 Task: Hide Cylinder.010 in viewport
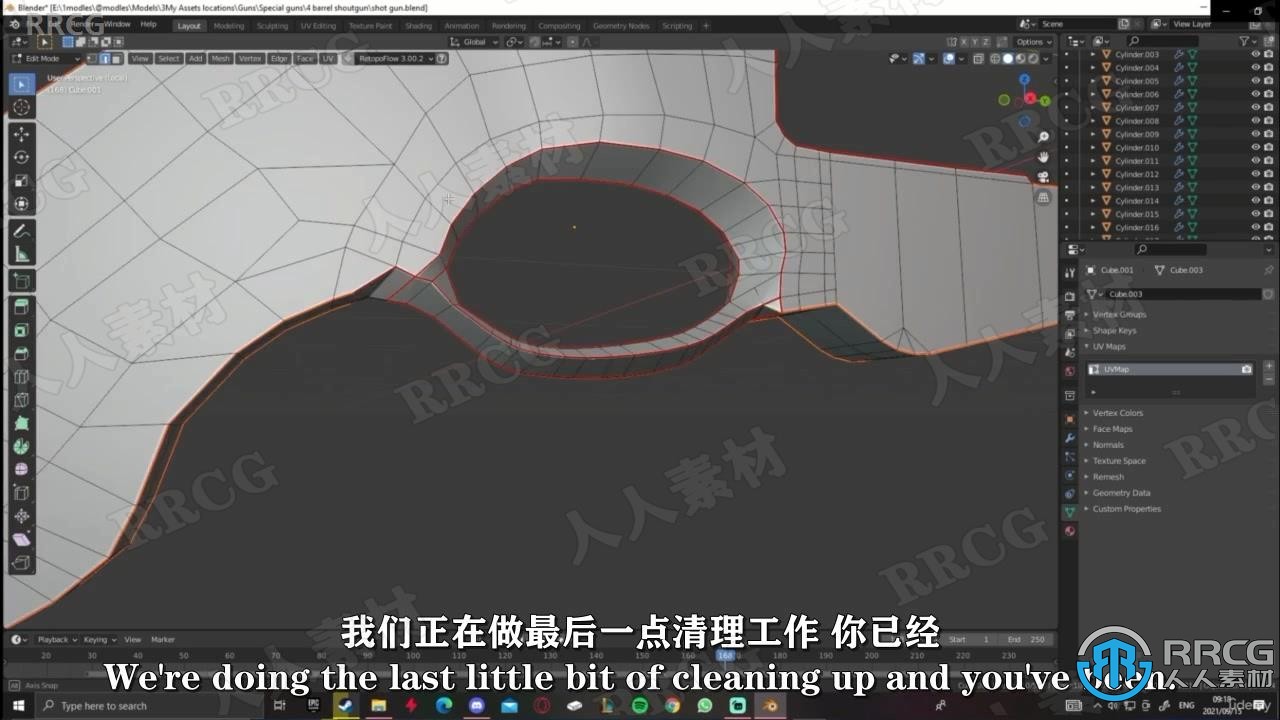[x=1255, y=147]
